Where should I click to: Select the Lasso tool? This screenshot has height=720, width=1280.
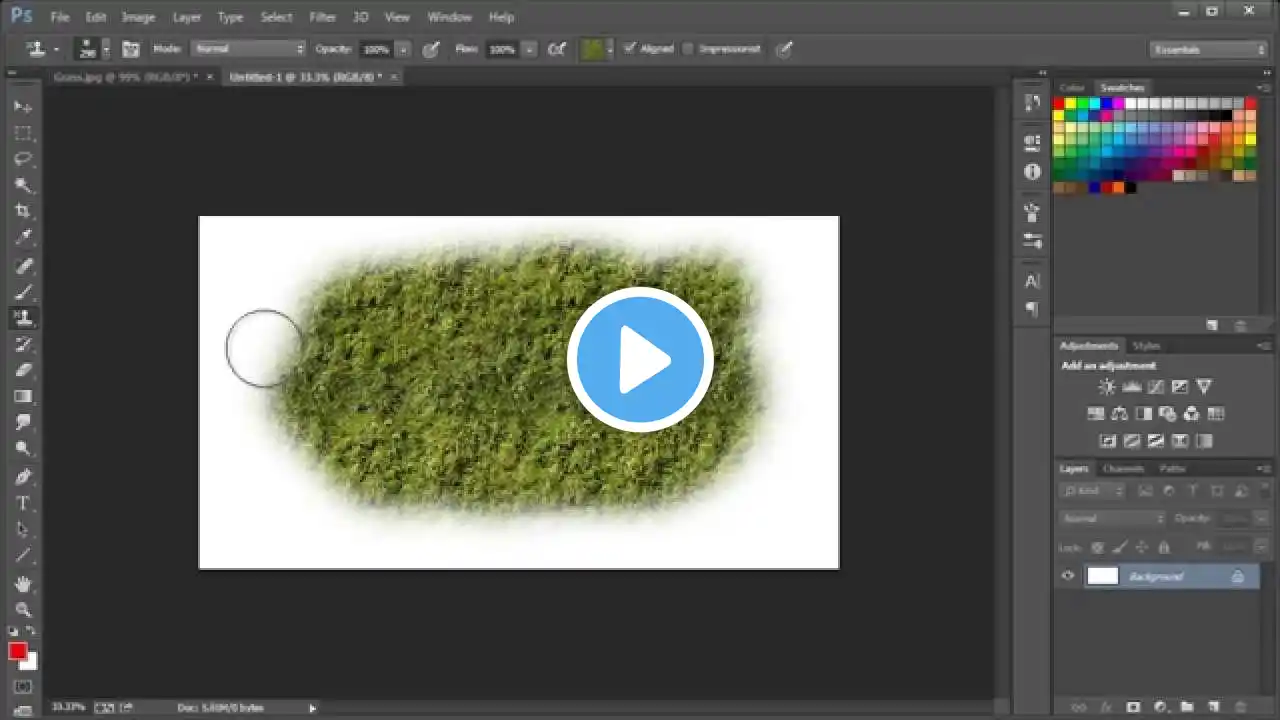coord(23,159)
